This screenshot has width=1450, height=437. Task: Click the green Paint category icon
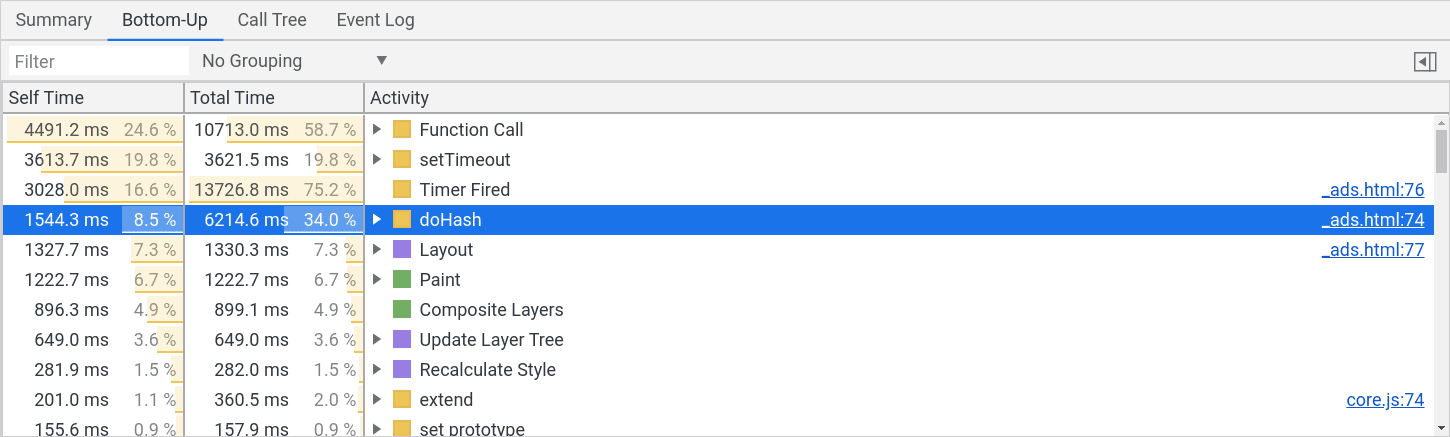click(x=402, y=280)
